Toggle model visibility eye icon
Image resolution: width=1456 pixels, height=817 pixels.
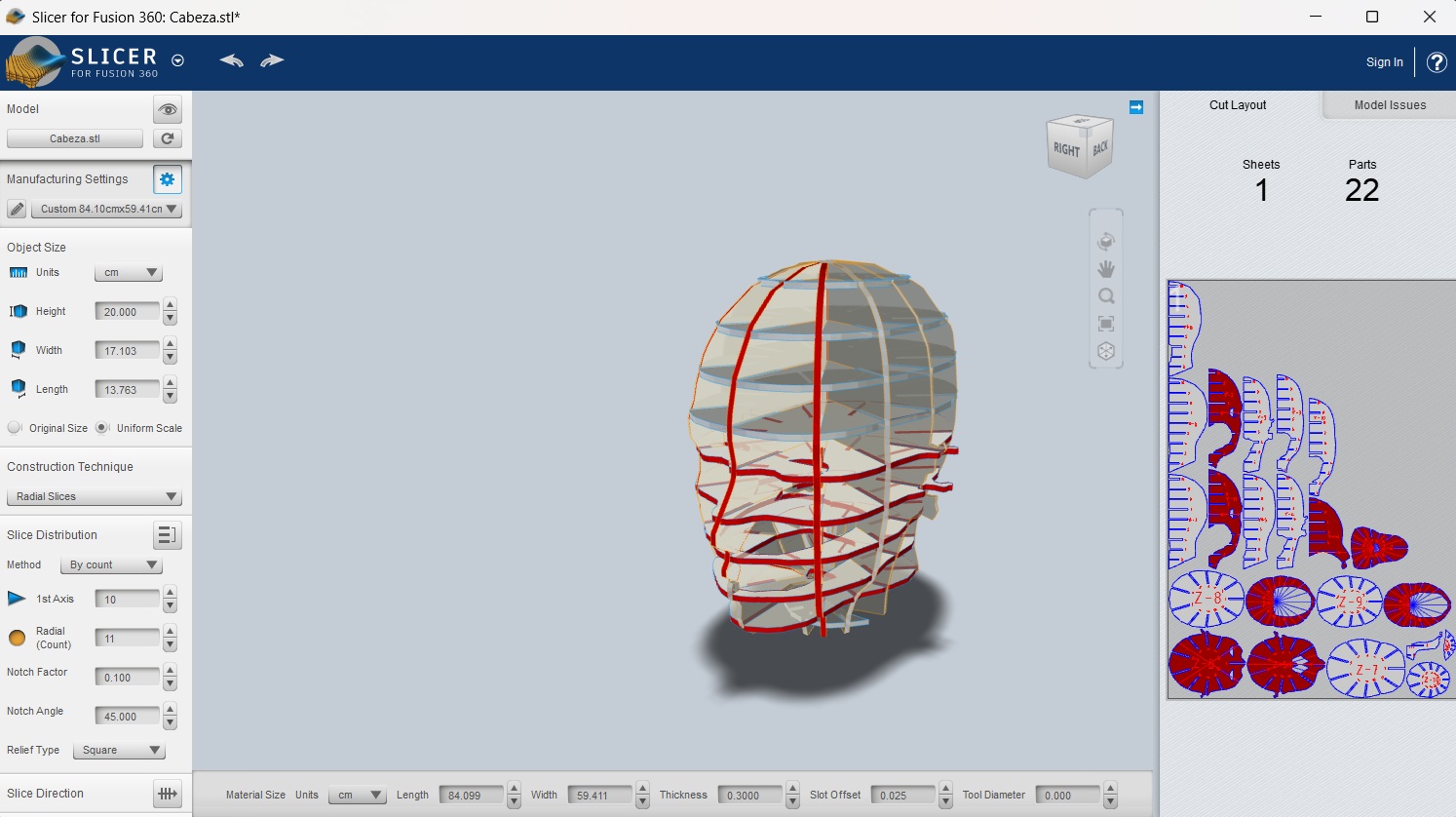(x=168, y=109)
